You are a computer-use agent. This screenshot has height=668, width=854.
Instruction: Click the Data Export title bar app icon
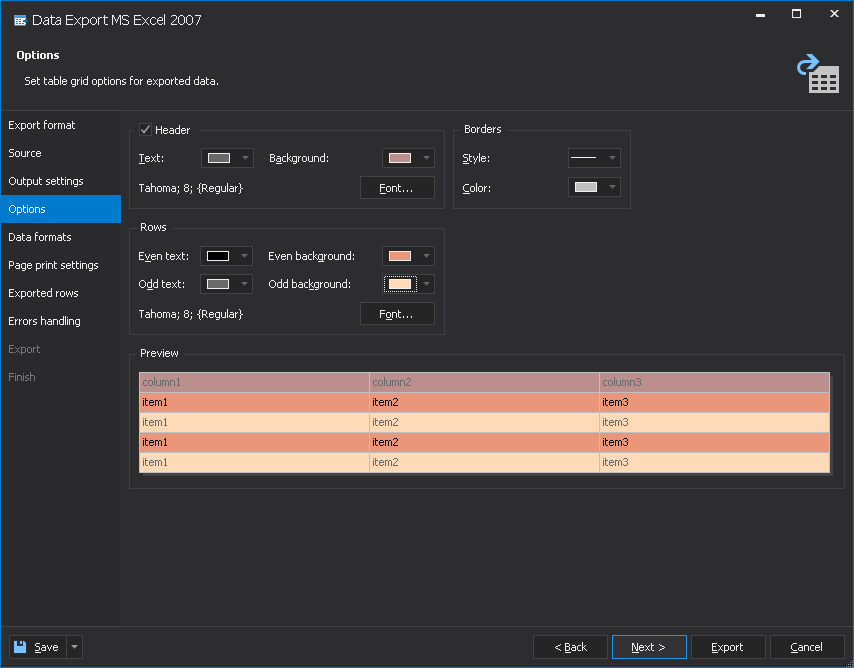pyautogui.click(x=20, y=21)
